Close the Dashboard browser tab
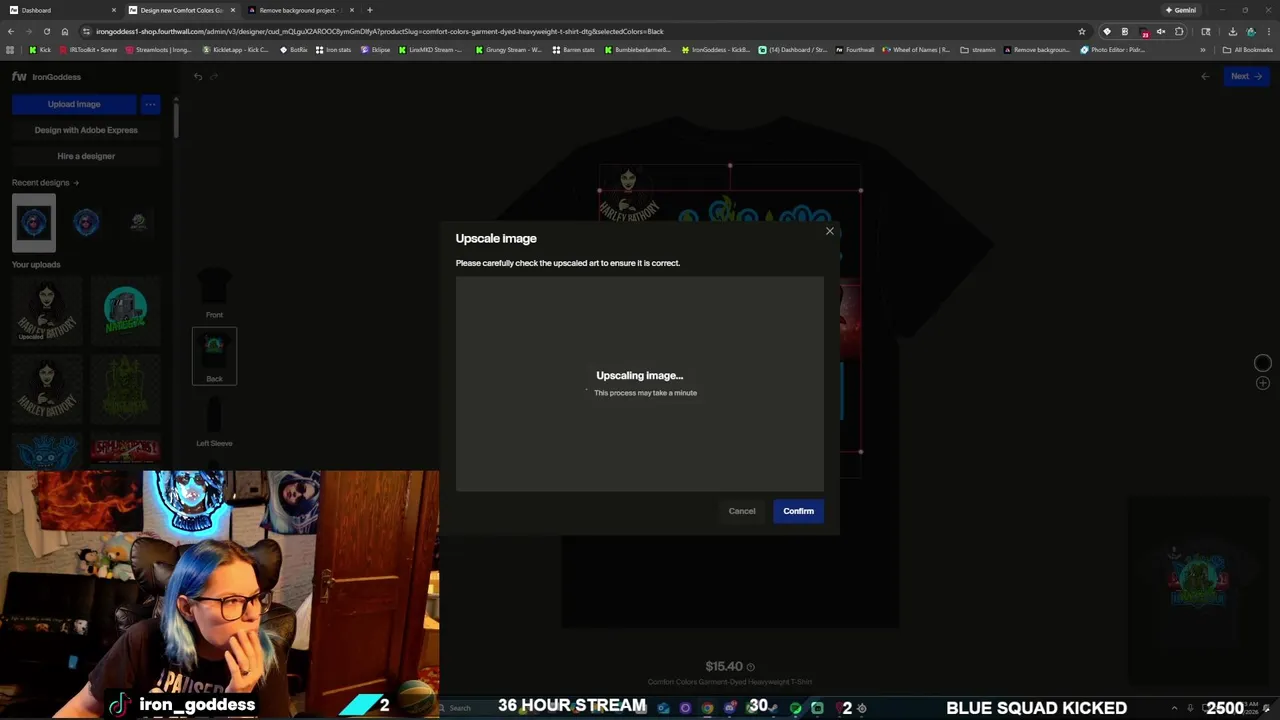This screenshot has height=720, width=1280. pos(114,10)
